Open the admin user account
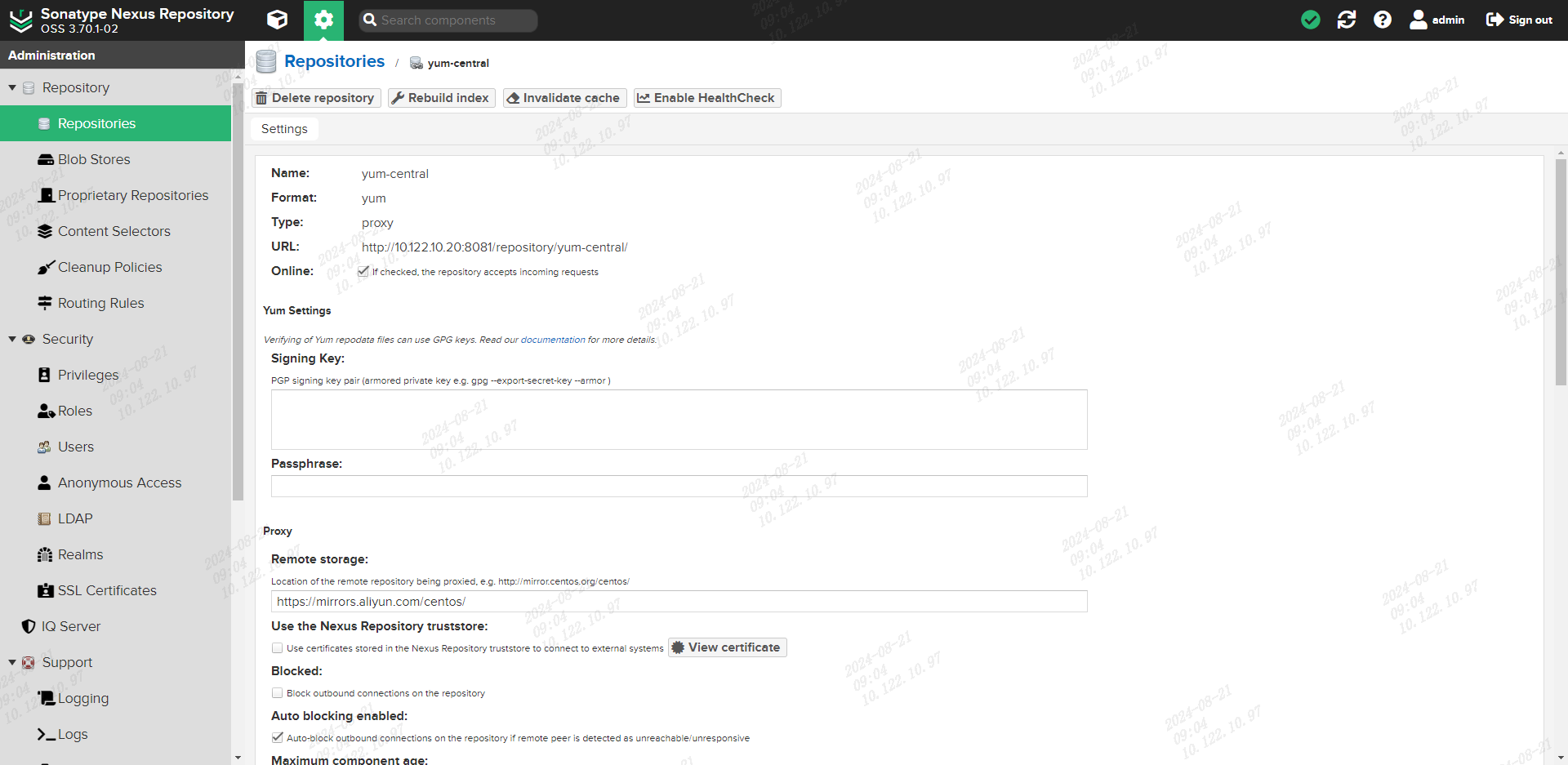 1437,20
